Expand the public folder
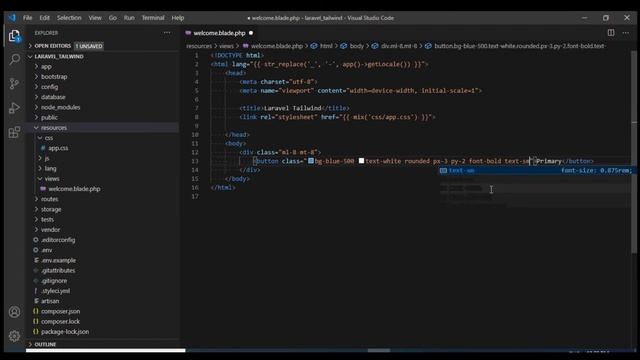 [49, 118]
